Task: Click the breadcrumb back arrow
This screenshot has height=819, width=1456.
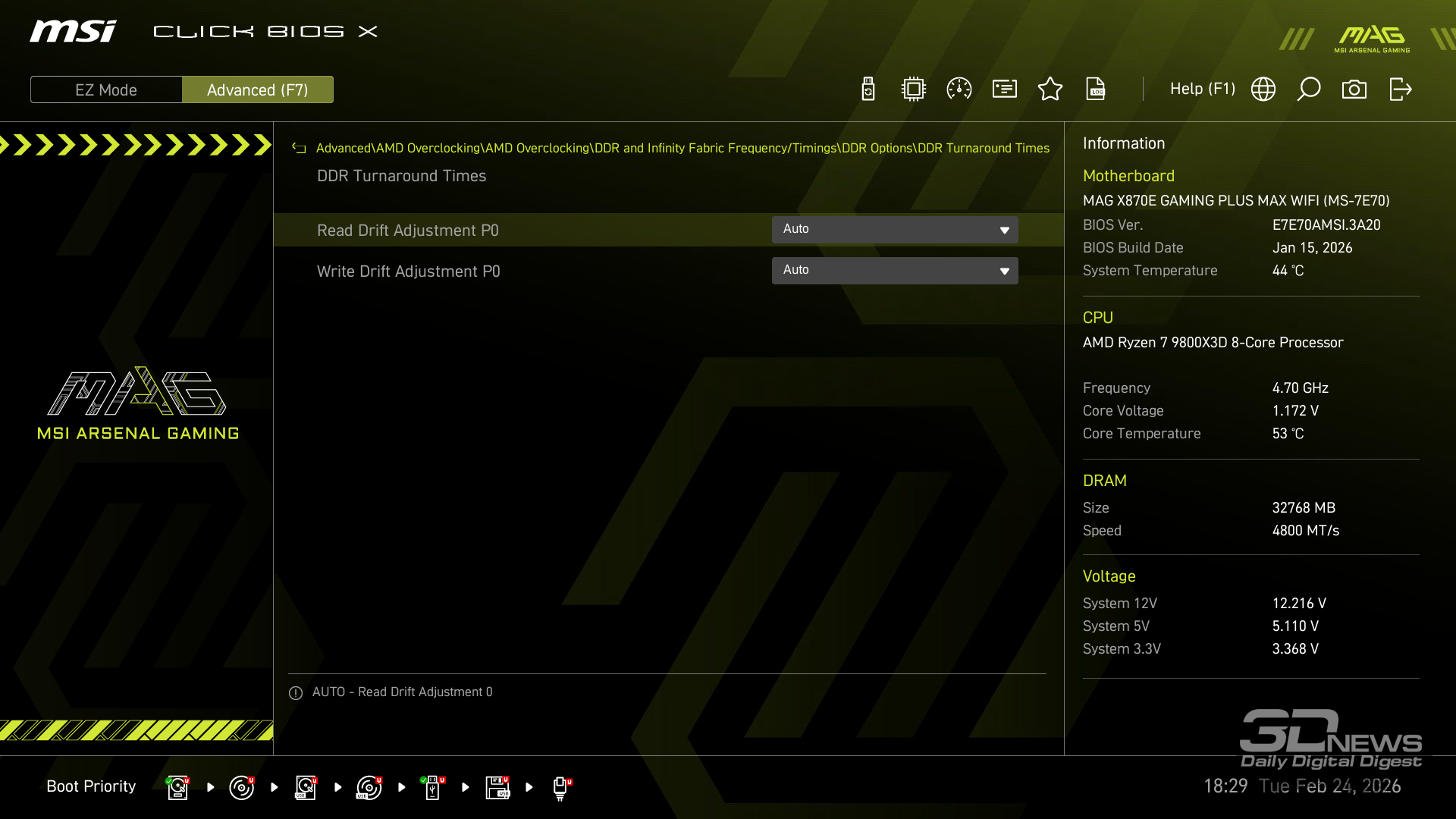Action: click(x=299, y=149)
